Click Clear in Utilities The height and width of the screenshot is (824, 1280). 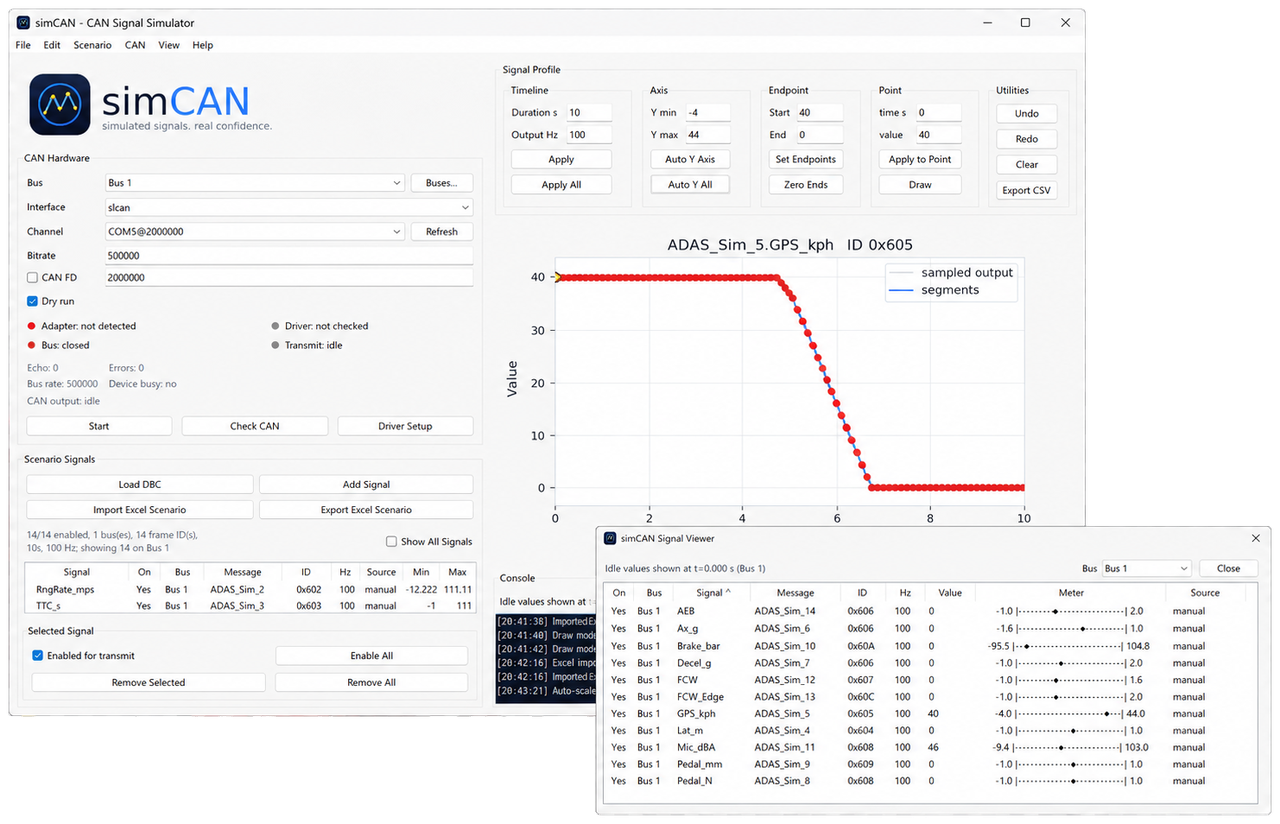pos(1027,165)
